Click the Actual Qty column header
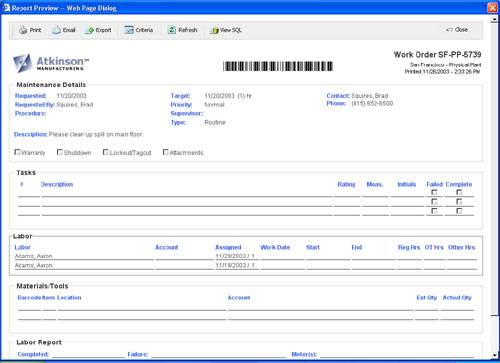Viewport: 500px width, 363px height. (x=457, y=298)
